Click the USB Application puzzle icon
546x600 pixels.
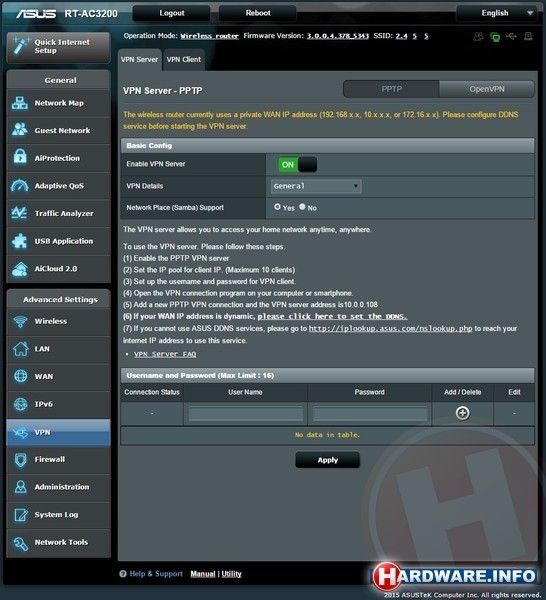tap(19, 241)
